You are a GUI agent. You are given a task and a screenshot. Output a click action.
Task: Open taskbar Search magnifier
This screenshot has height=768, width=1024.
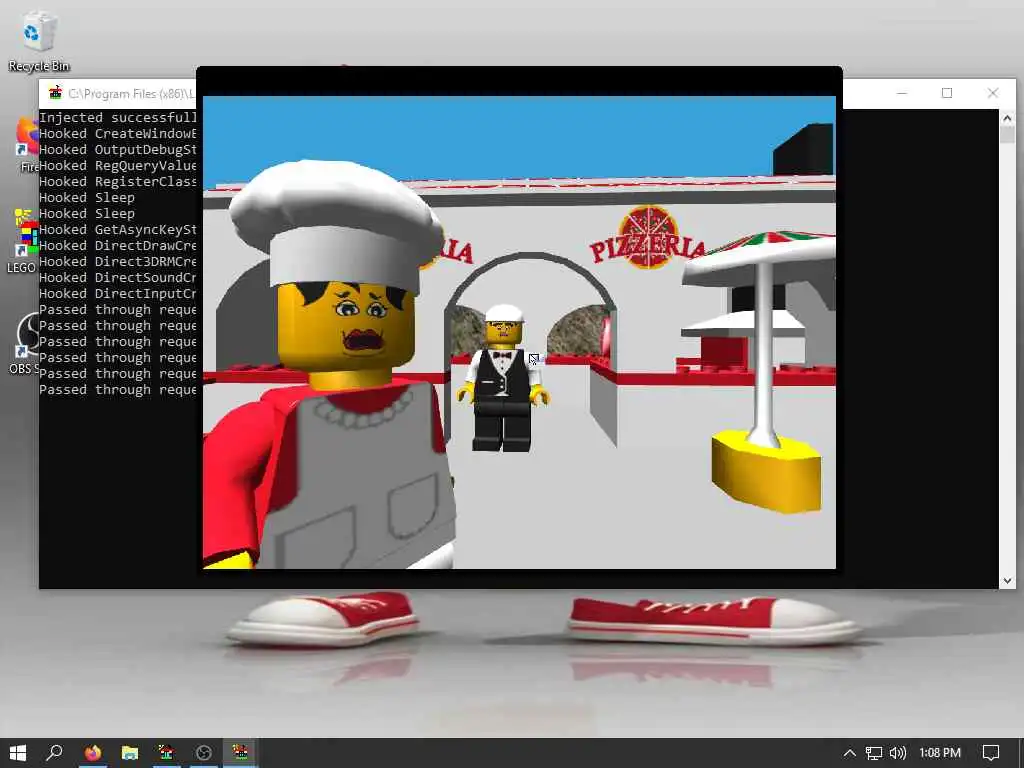pos(55,753)
